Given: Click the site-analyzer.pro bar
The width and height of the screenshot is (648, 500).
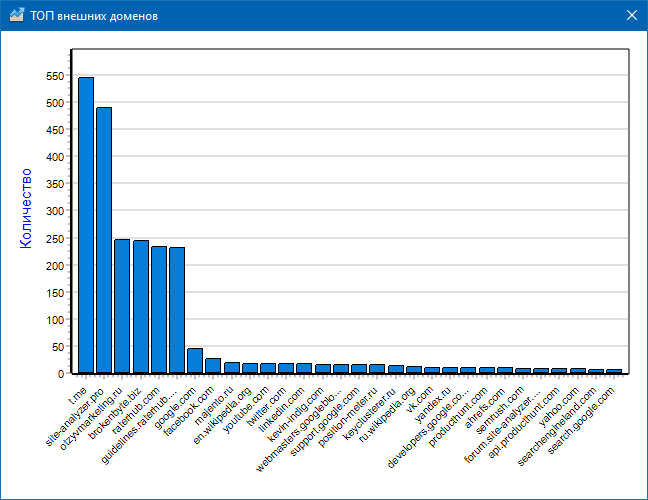Looking at the screenshot, I should (104, 240).
